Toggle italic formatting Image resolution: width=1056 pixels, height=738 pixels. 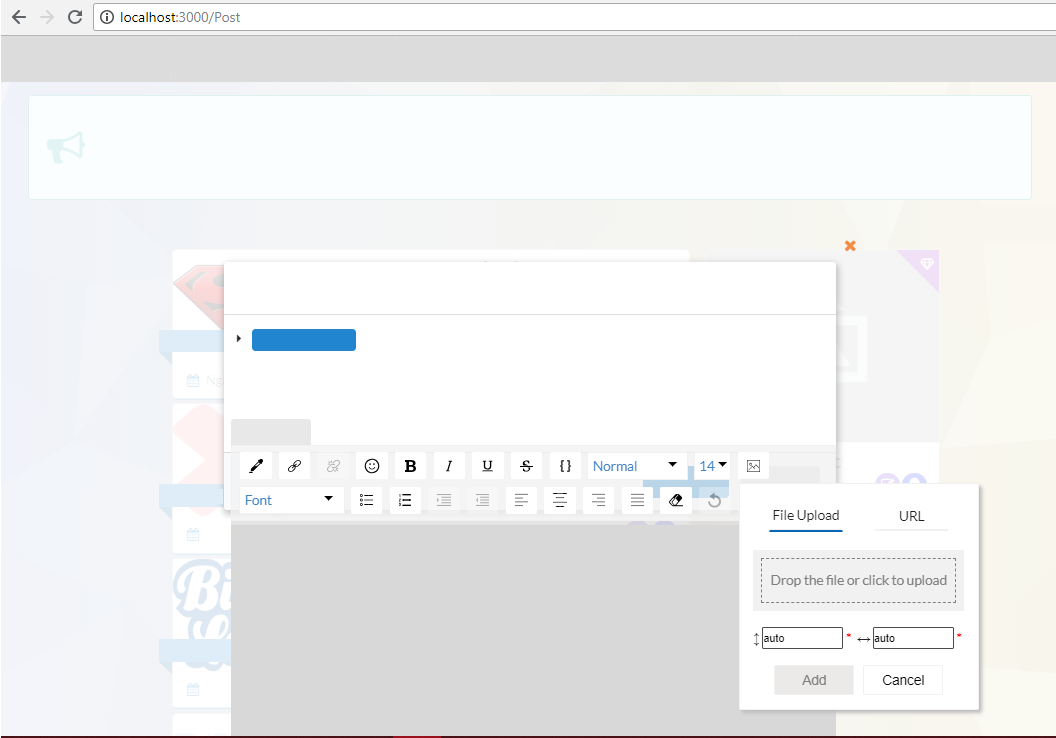pyautogui.click(x=448, y=465)
